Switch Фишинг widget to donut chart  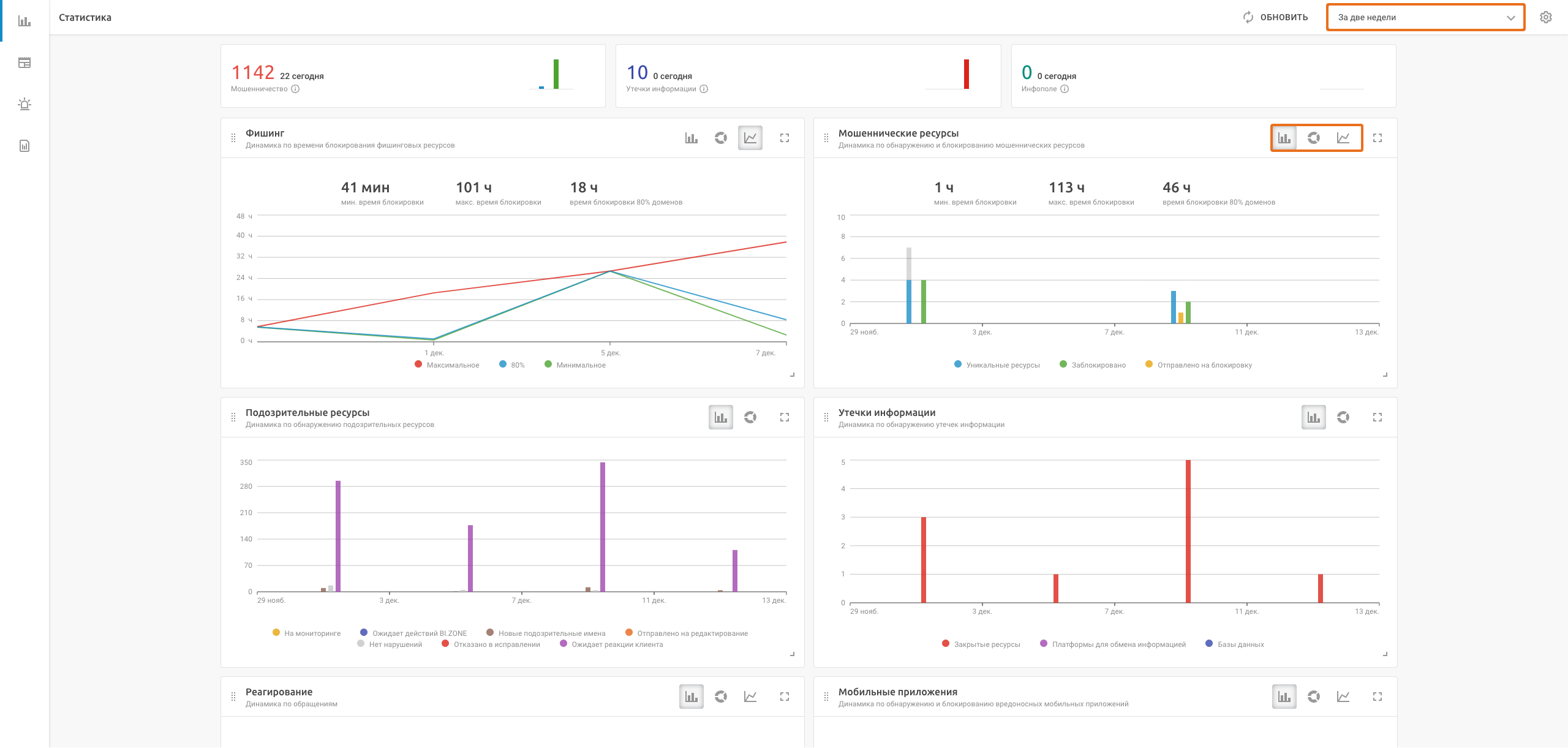(x=721, y=138)
